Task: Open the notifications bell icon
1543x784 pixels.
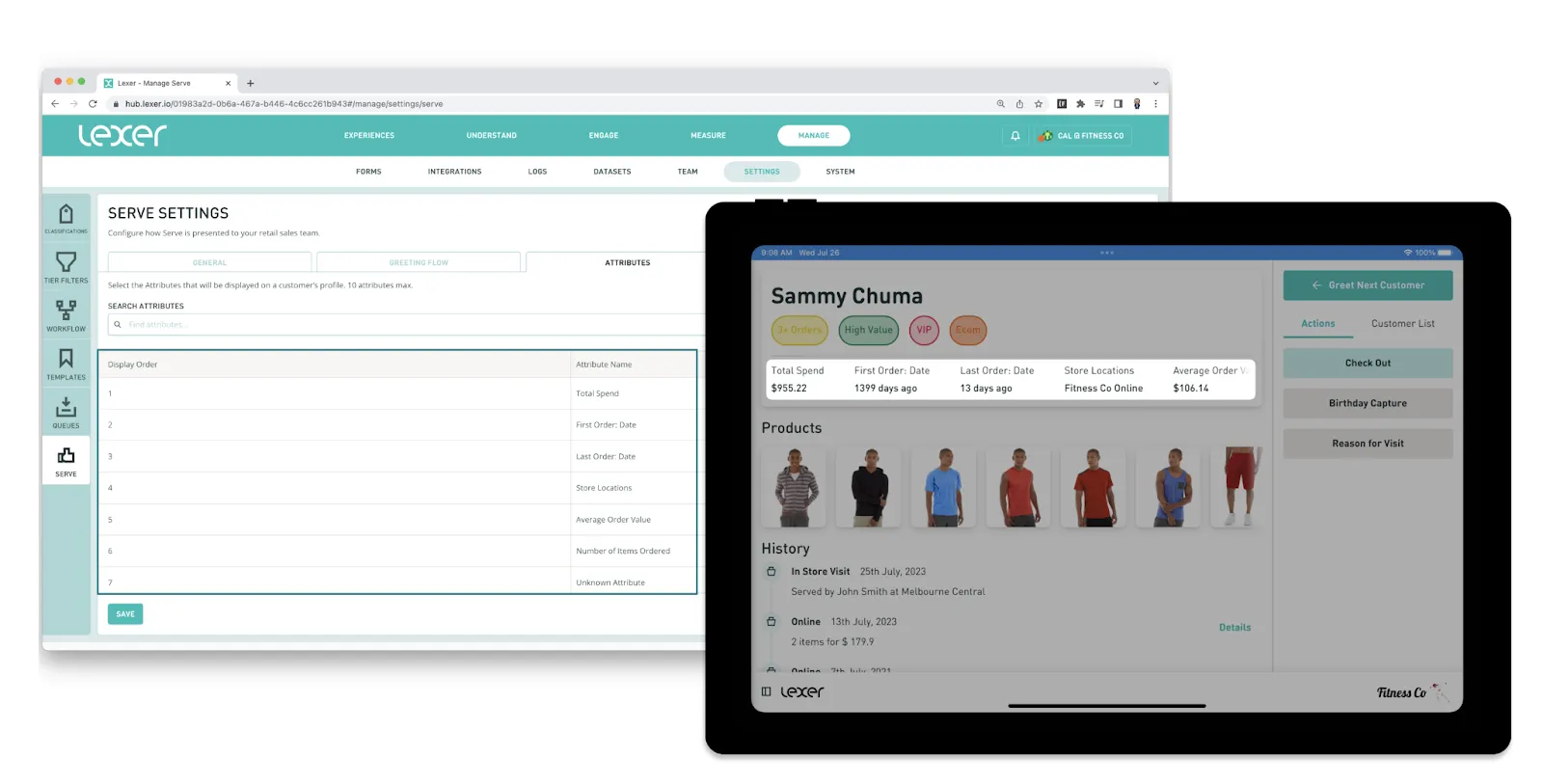Action: (1015, 136)
